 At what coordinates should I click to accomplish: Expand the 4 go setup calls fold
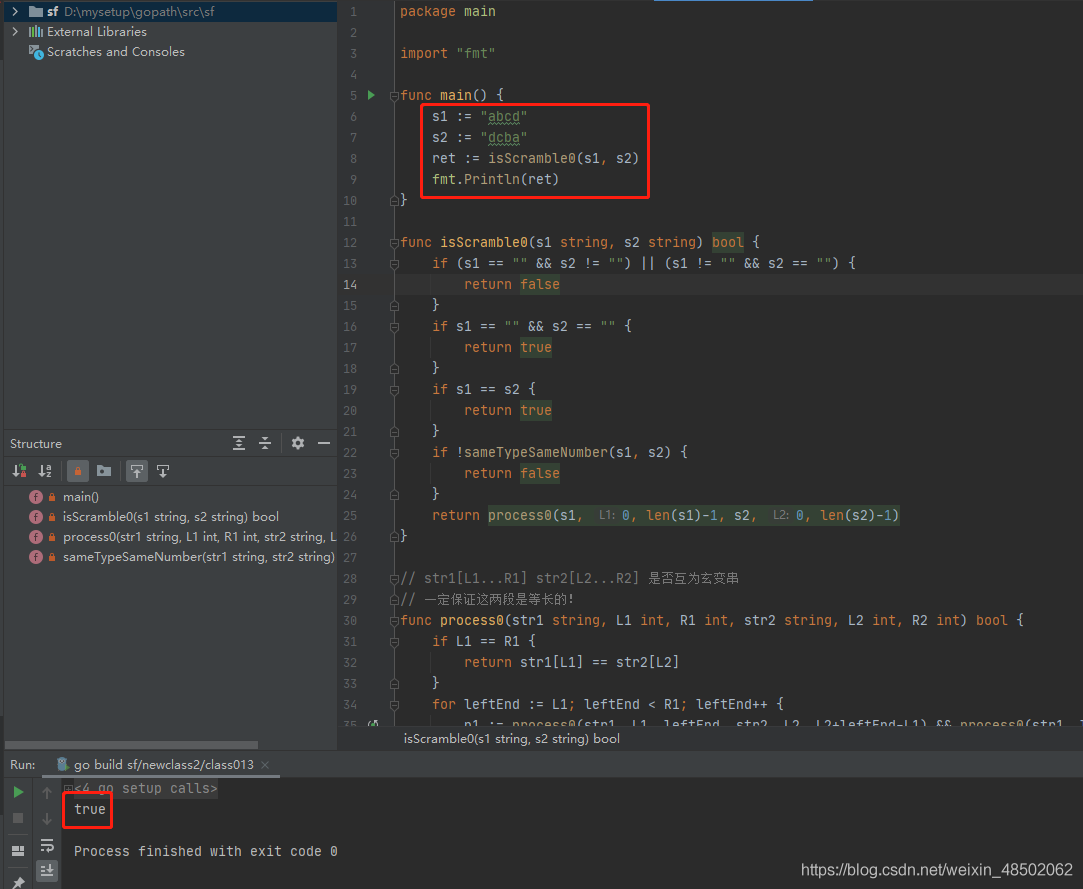[x=68, y=788]
